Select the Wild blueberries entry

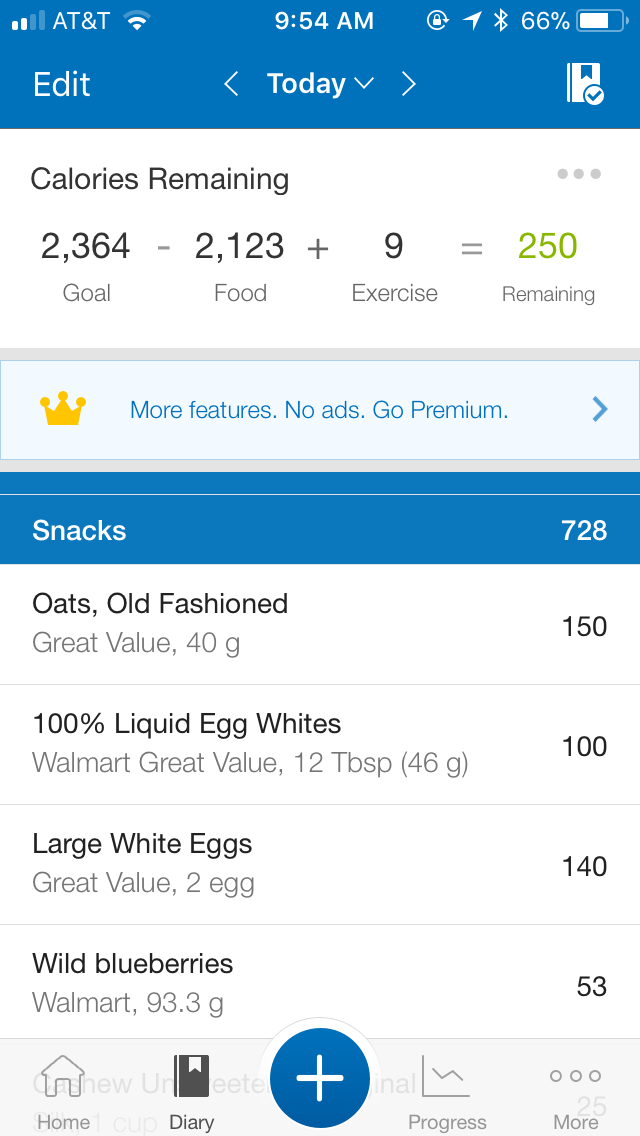click(320, 984)
